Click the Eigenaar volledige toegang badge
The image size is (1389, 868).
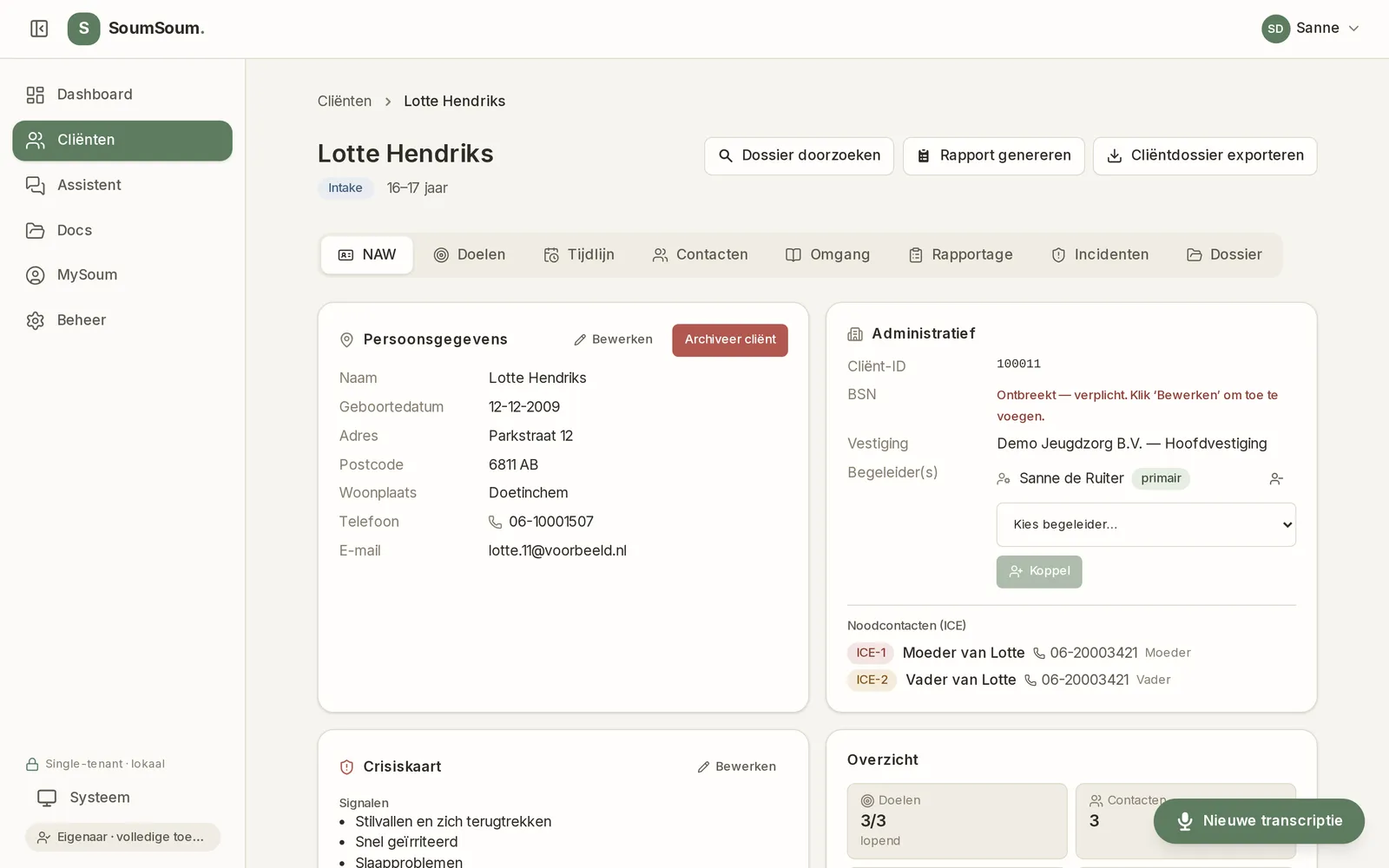point(122,837)
